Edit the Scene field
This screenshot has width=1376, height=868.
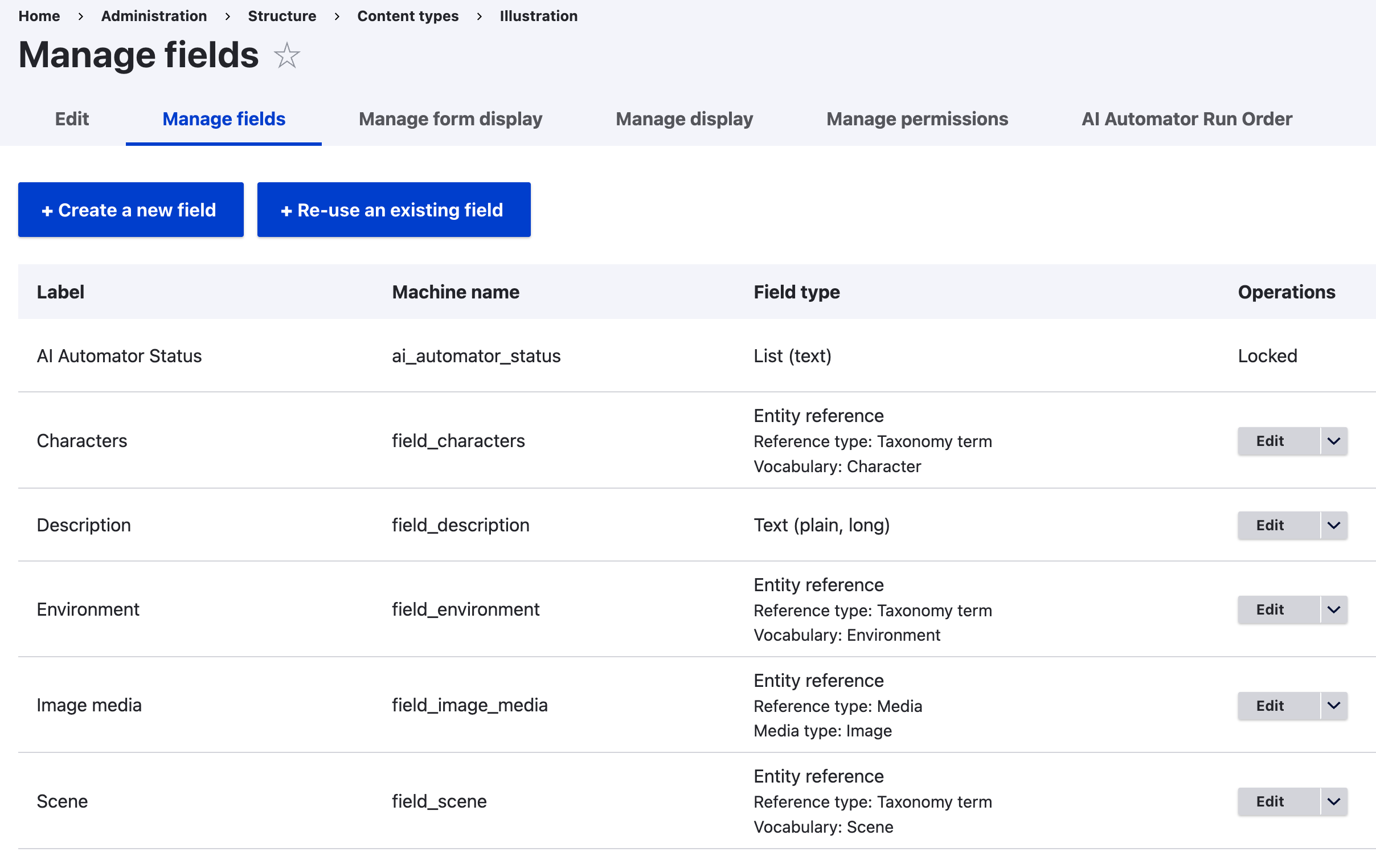[1269, 801]
